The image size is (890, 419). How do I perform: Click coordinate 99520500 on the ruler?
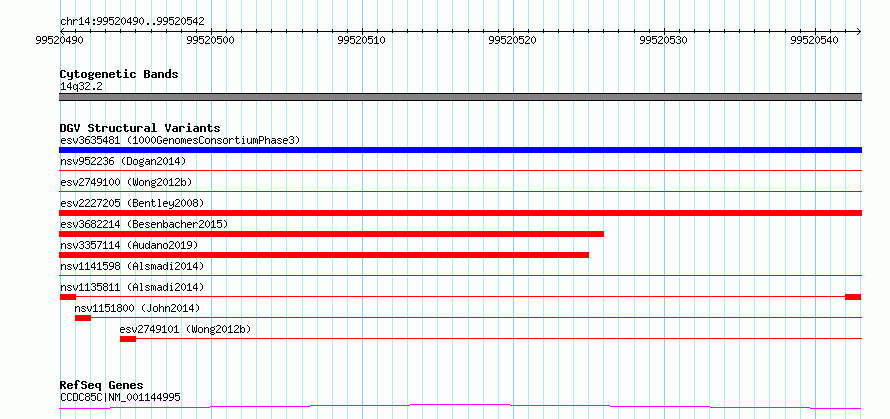tap(211, 40)
